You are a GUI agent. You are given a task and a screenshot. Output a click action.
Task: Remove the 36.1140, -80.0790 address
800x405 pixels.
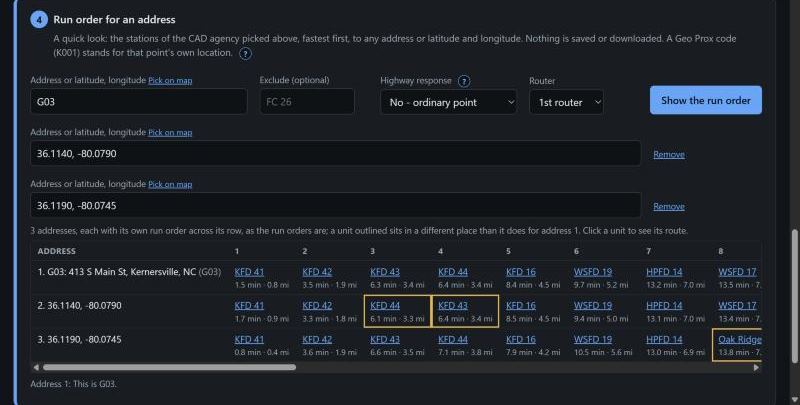point(669,155)
